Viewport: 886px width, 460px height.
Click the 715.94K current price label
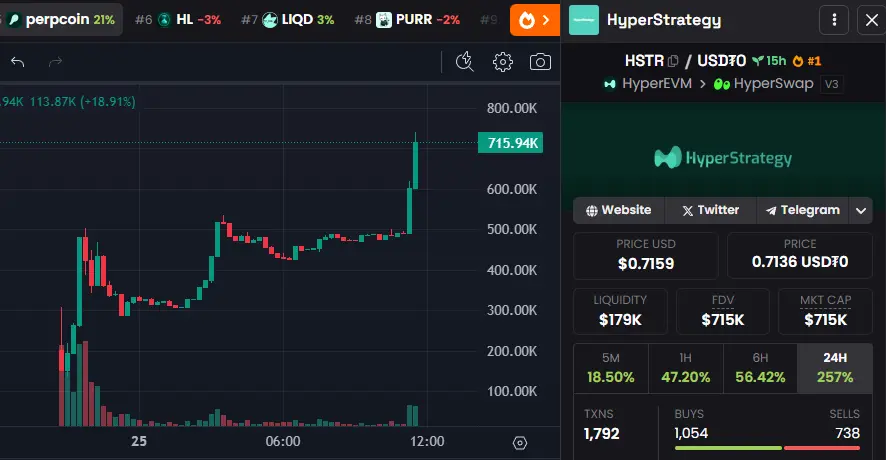[x=510, y=143]
